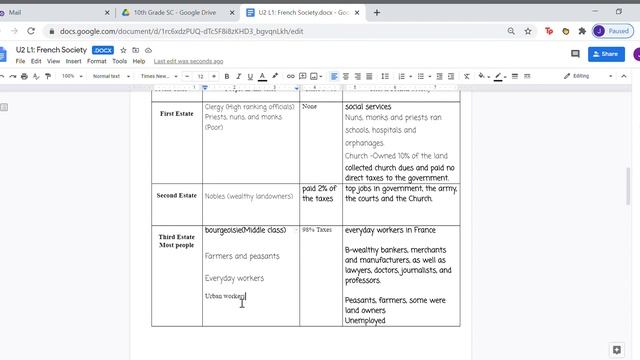The image size is (640, 360).
Task: Click the document title U2 L1: French Society
Action: tap(51, 50)
